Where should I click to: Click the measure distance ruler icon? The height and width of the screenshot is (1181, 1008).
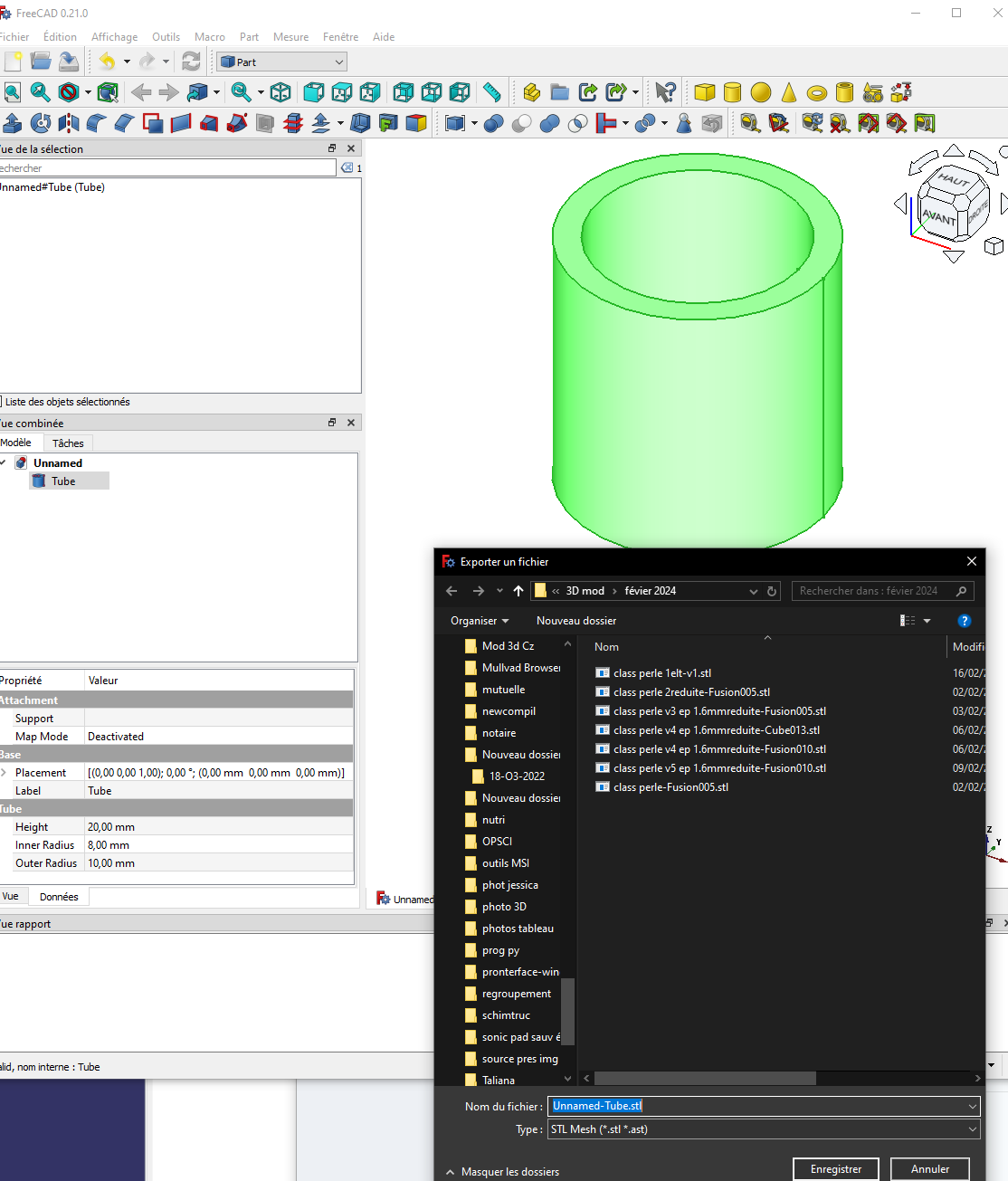(491, 92)
